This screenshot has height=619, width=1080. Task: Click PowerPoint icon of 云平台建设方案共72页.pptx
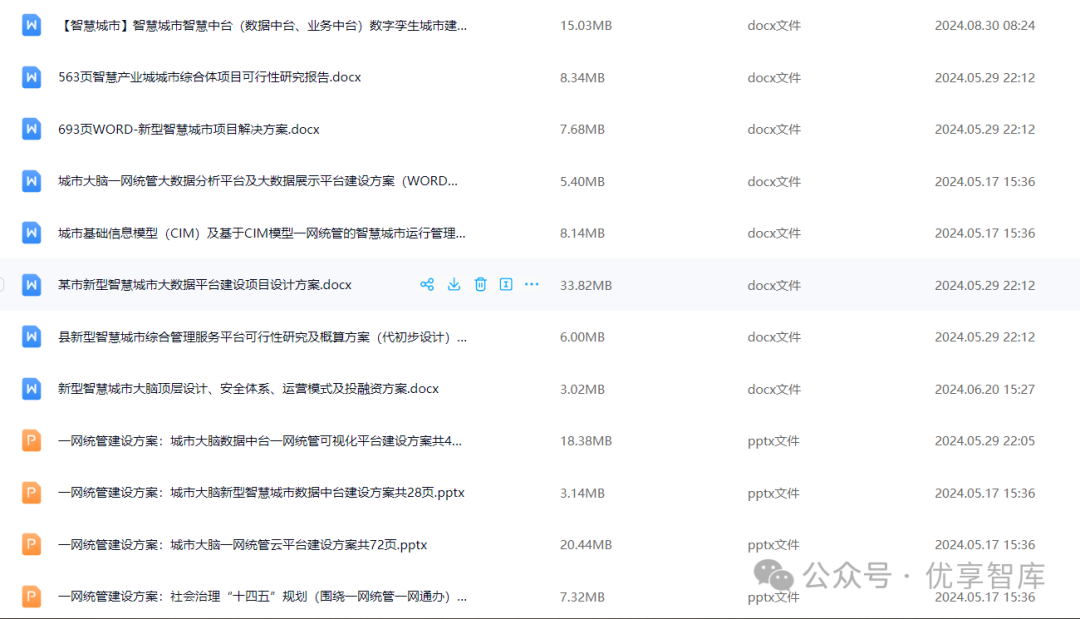(x=32, y=544)
